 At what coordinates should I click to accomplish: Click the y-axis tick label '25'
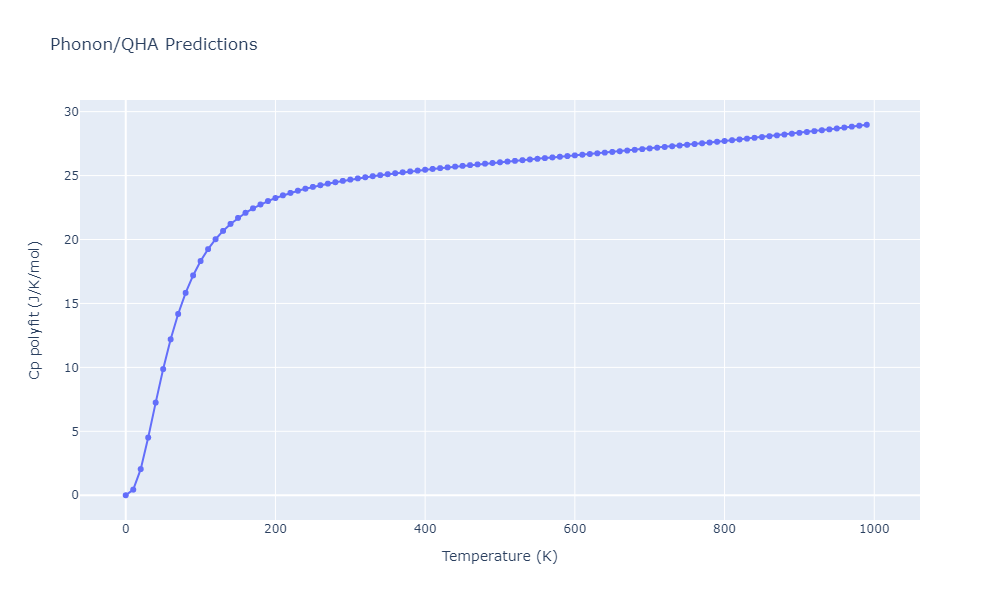[x=64, y=176]
